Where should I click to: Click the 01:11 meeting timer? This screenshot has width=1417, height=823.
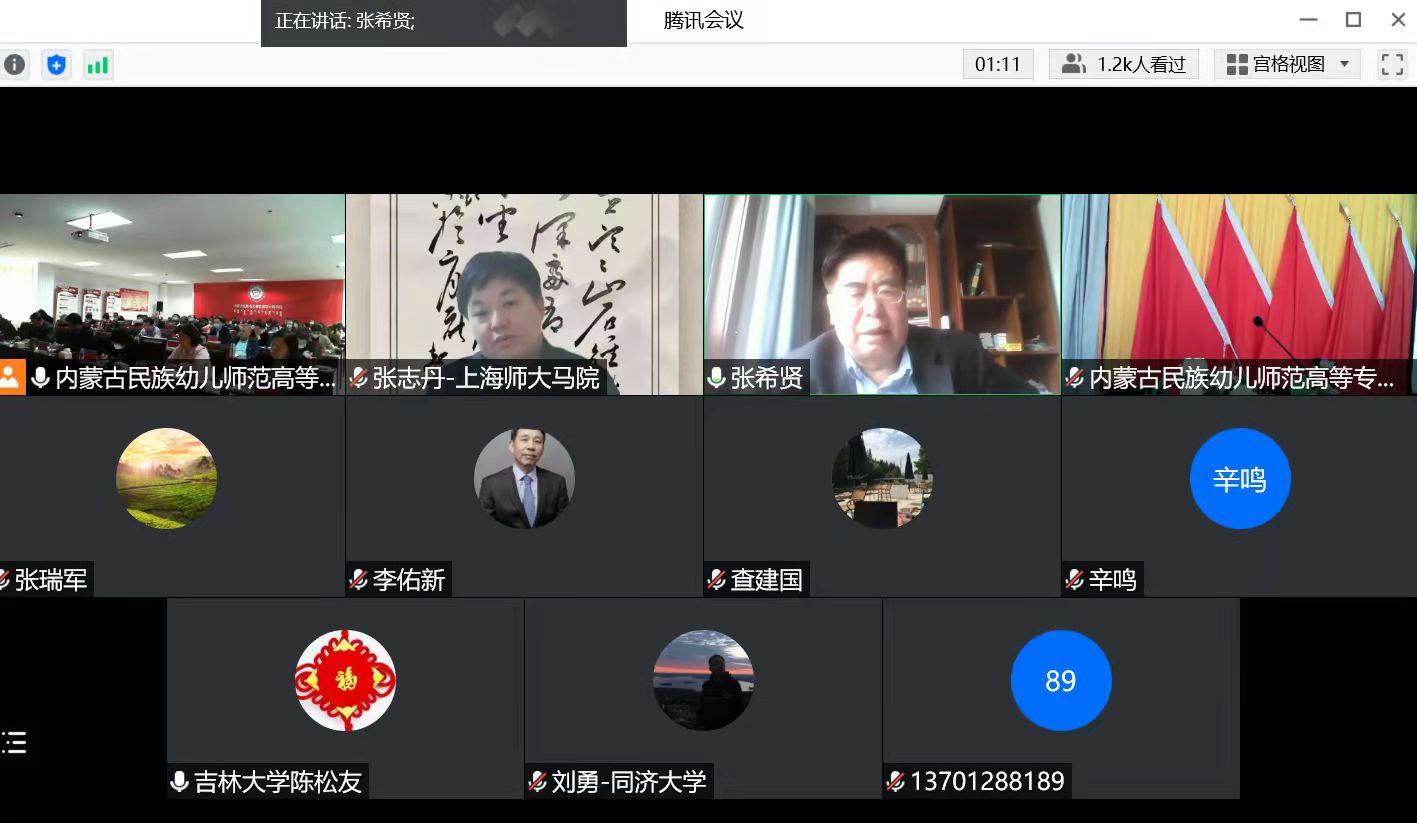tap(998, 65)
